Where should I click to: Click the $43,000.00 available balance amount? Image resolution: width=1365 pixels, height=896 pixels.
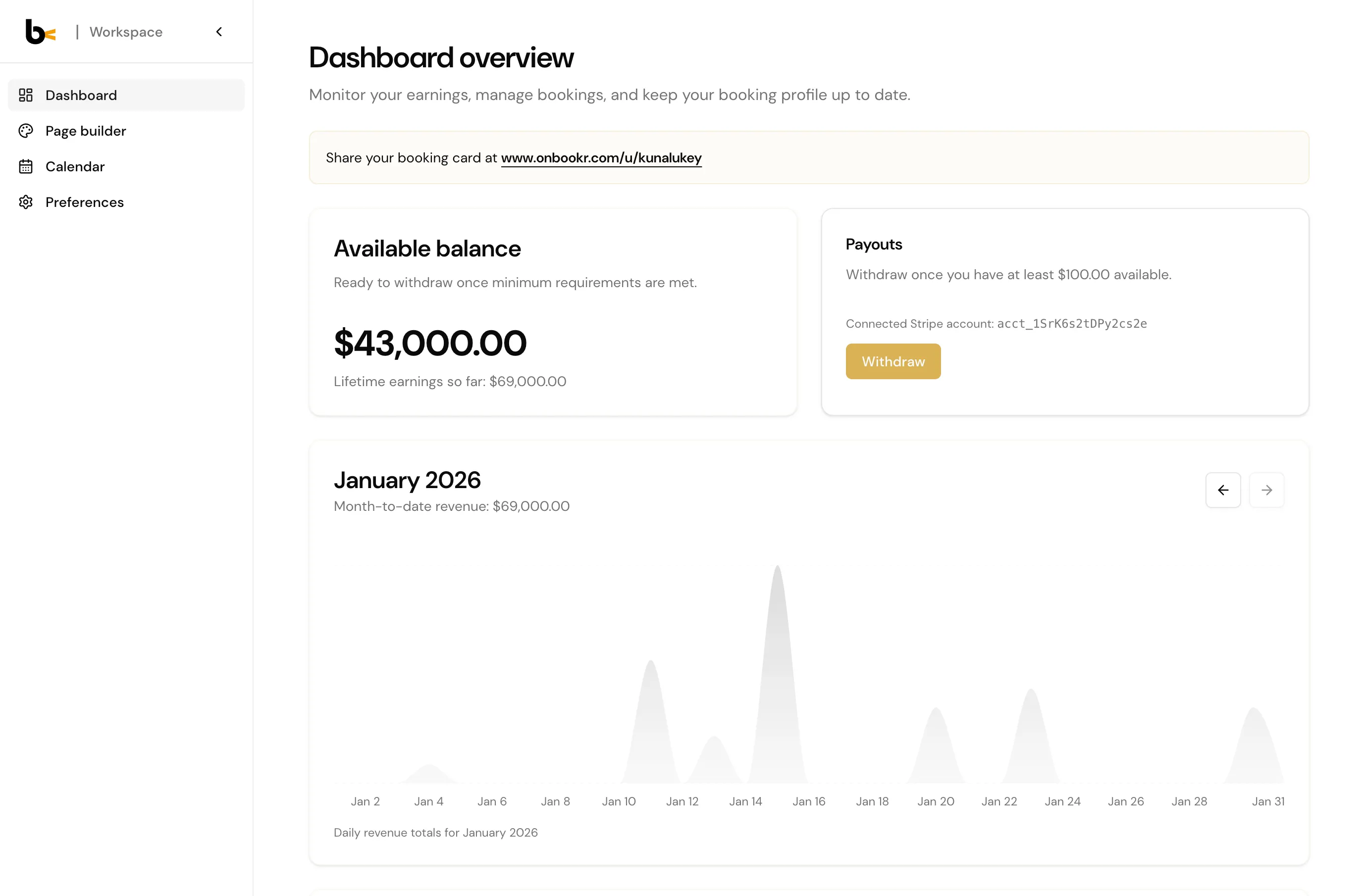(x=429, y=343)
